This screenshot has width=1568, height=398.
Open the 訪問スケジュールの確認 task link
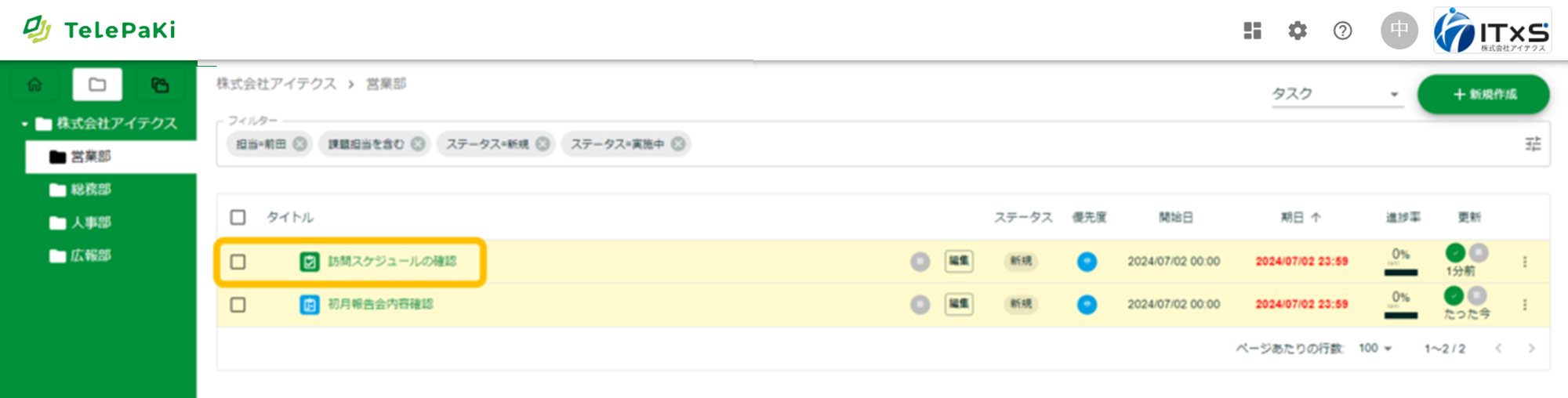click(x=392, y=262)
